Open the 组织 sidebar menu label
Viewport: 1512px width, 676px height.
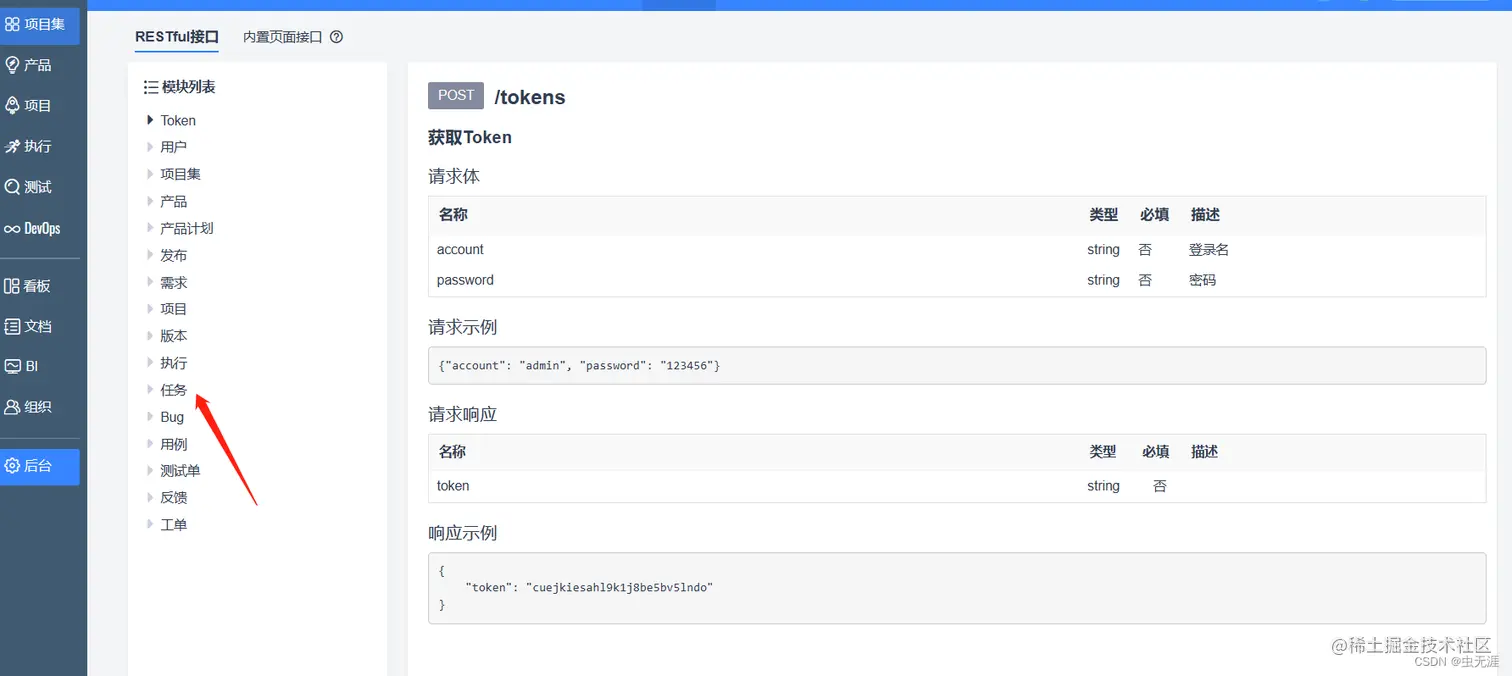click(x=38, y=407)
